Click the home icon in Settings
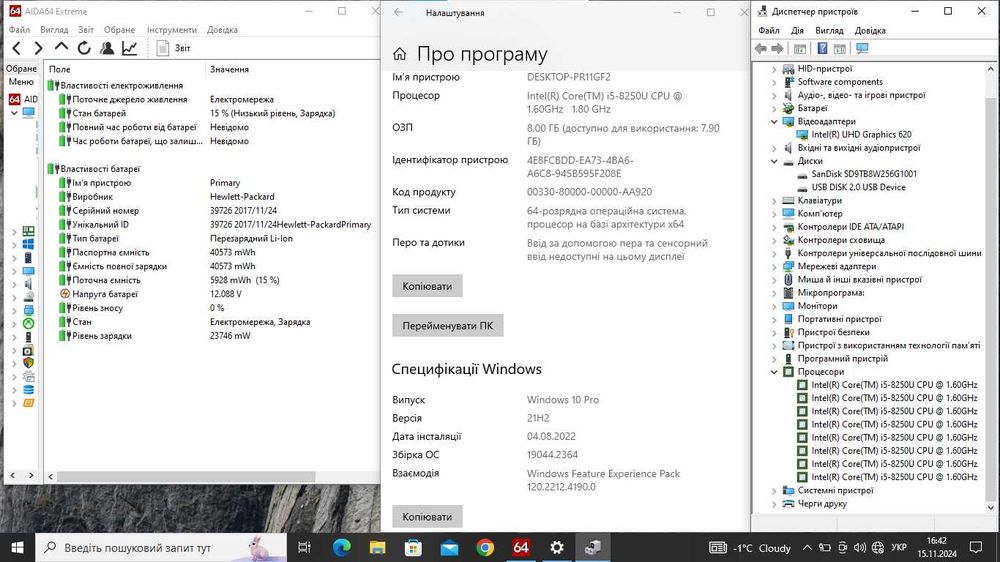The height and width of the screenshot is (562, 1000). pyautogui.click(x=400, y=54)
